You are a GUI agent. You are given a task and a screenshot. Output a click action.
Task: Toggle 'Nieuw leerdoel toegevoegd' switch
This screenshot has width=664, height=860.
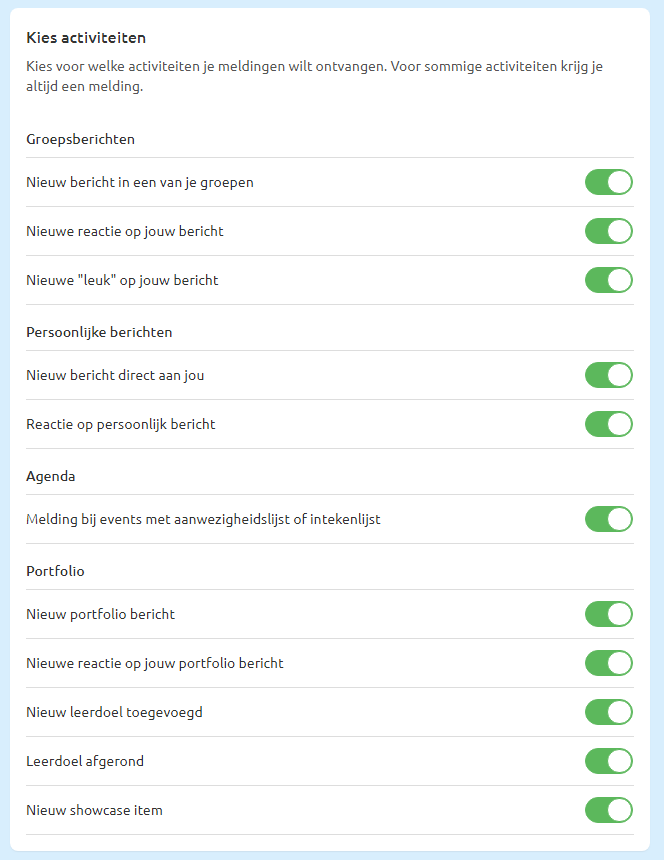point(609,712)
